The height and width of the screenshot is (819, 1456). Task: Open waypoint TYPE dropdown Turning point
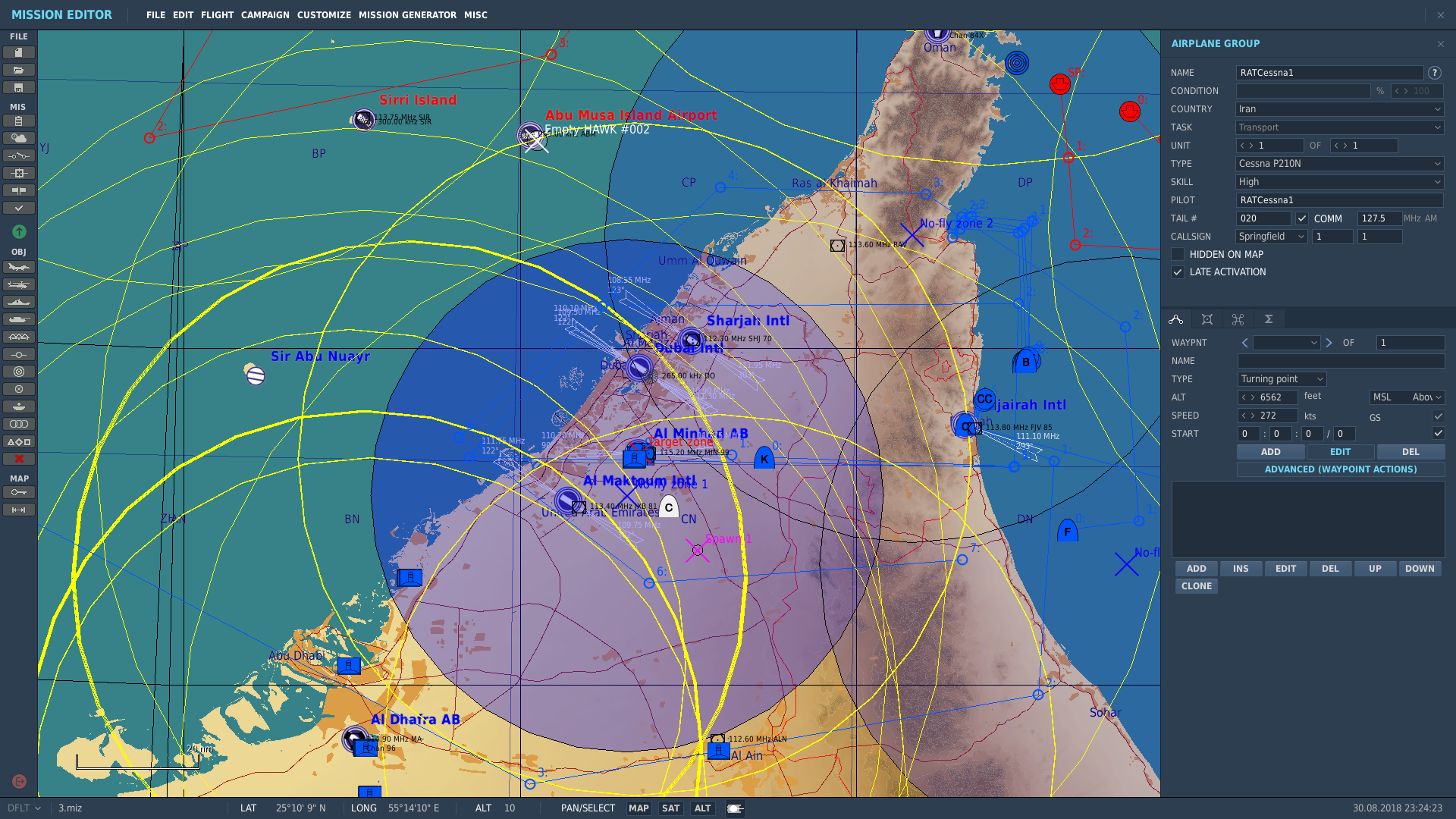tap(1282, 379)
